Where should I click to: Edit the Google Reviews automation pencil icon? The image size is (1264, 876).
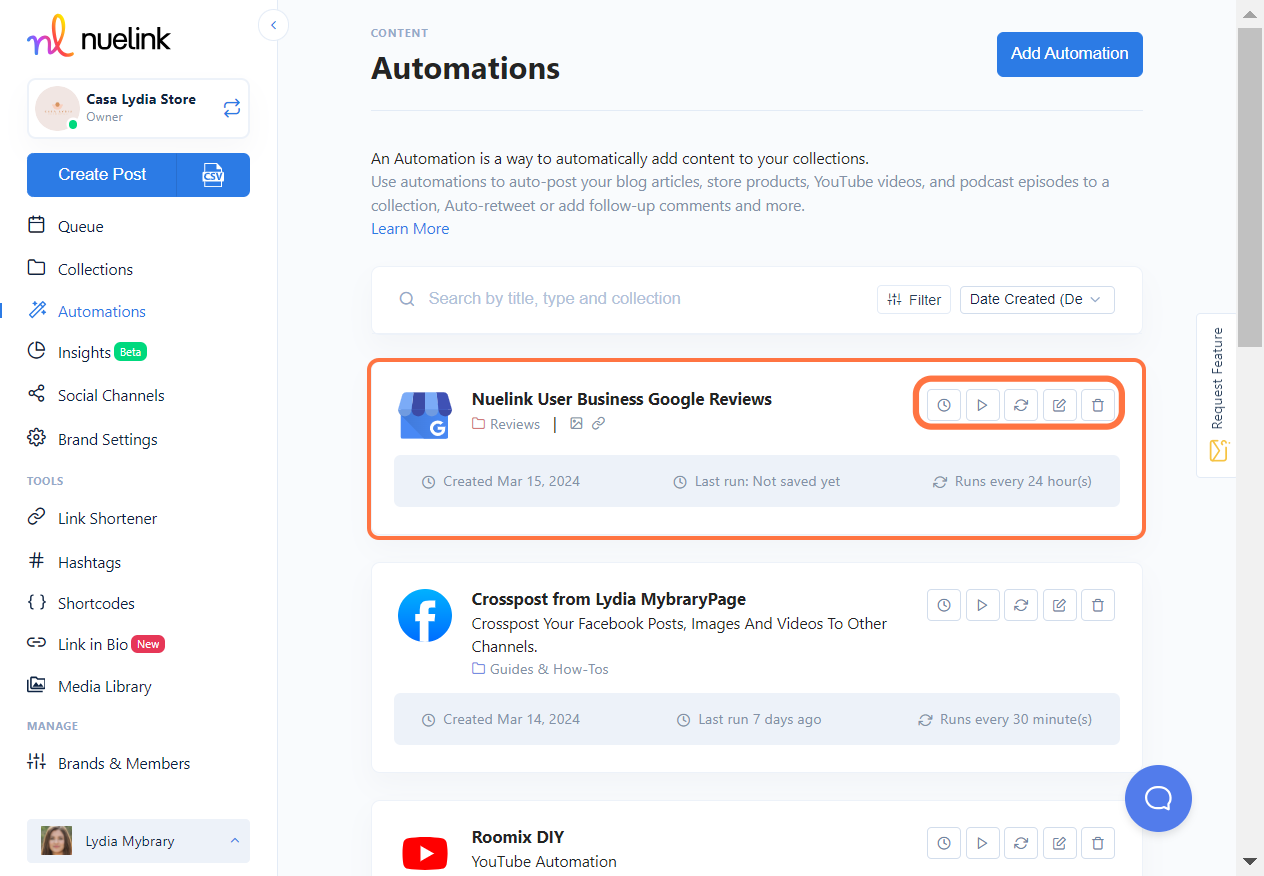1060,405
